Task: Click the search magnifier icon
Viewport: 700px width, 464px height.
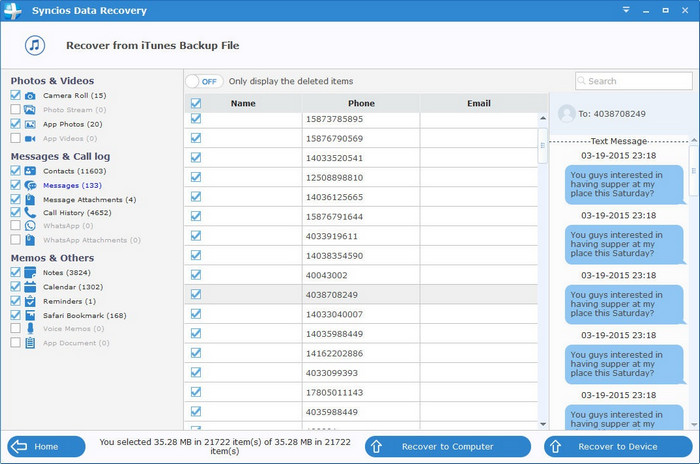Action: (x=581, y=81)
